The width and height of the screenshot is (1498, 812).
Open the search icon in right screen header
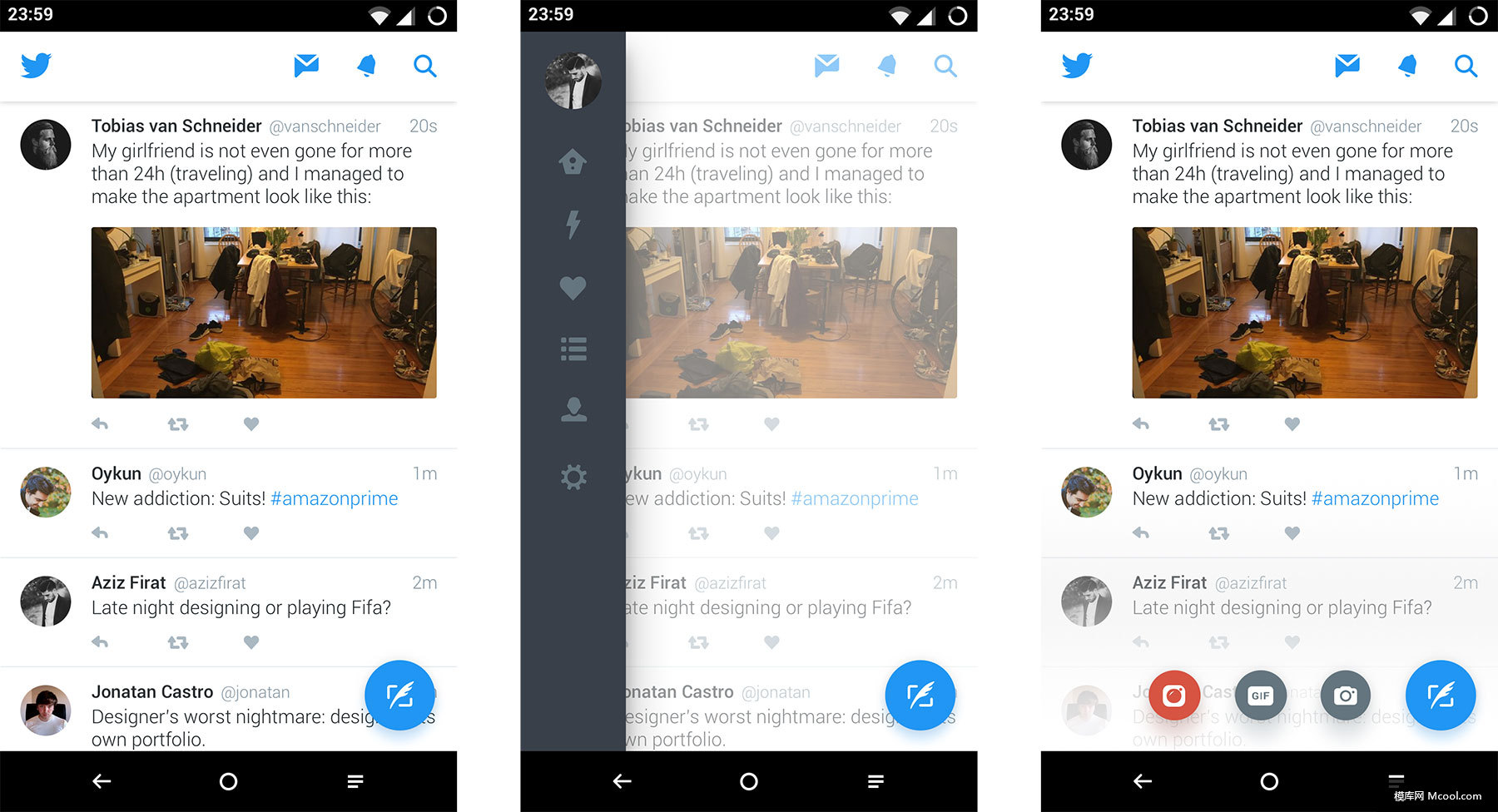tap(1466, 66)
